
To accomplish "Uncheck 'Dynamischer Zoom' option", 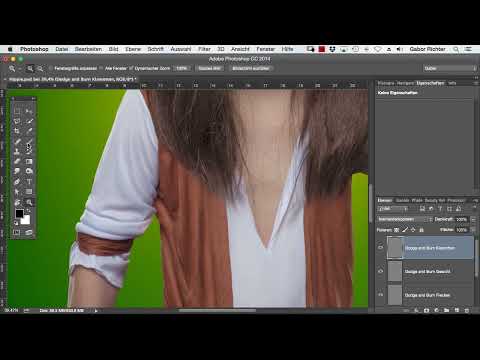I will pyautogui.click(x=131, y=68).
